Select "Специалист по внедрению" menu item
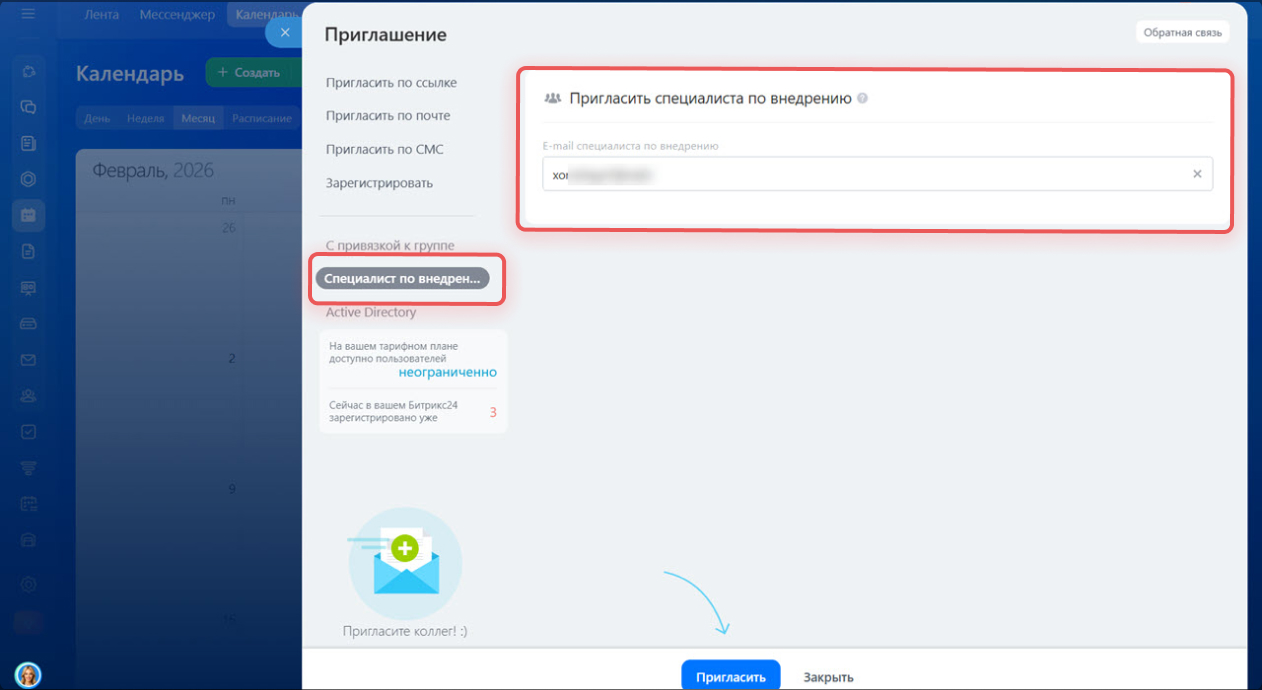The image size is (1262, 690). [x=402, y=279]
